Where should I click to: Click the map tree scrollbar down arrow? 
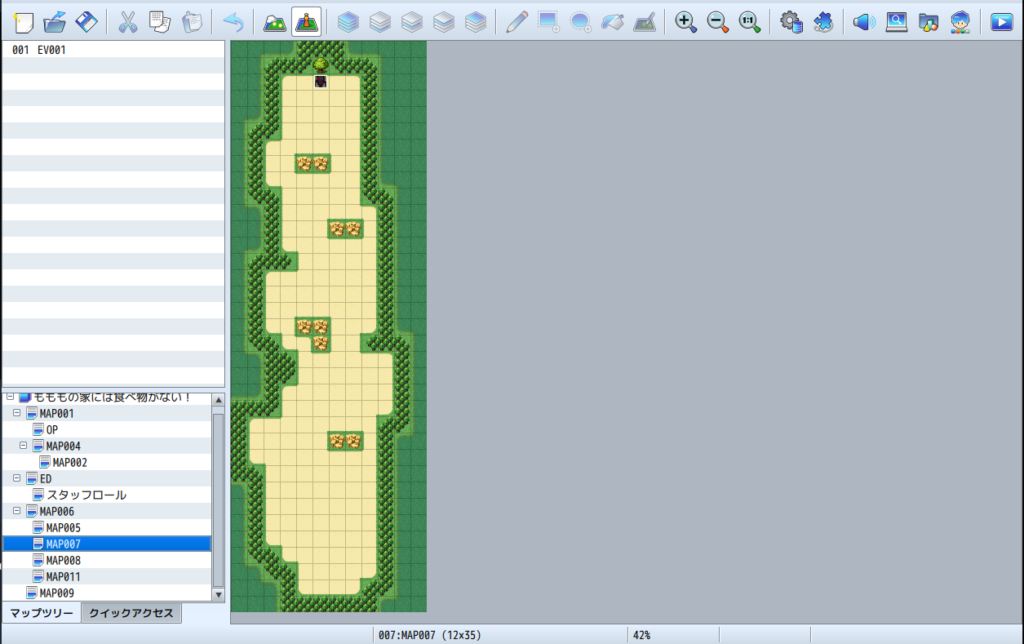coord(218,595)
